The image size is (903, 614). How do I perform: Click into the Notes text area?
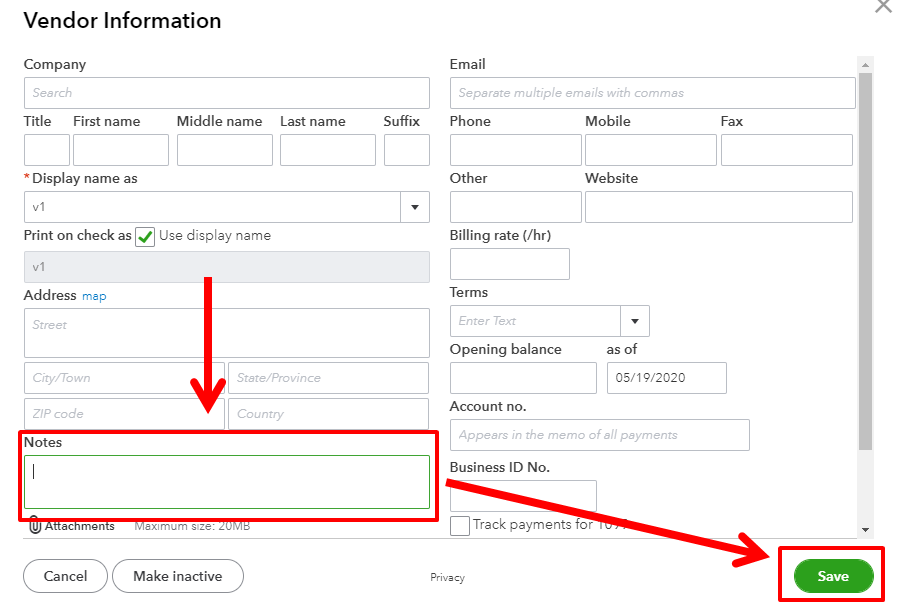click(227, 482)
